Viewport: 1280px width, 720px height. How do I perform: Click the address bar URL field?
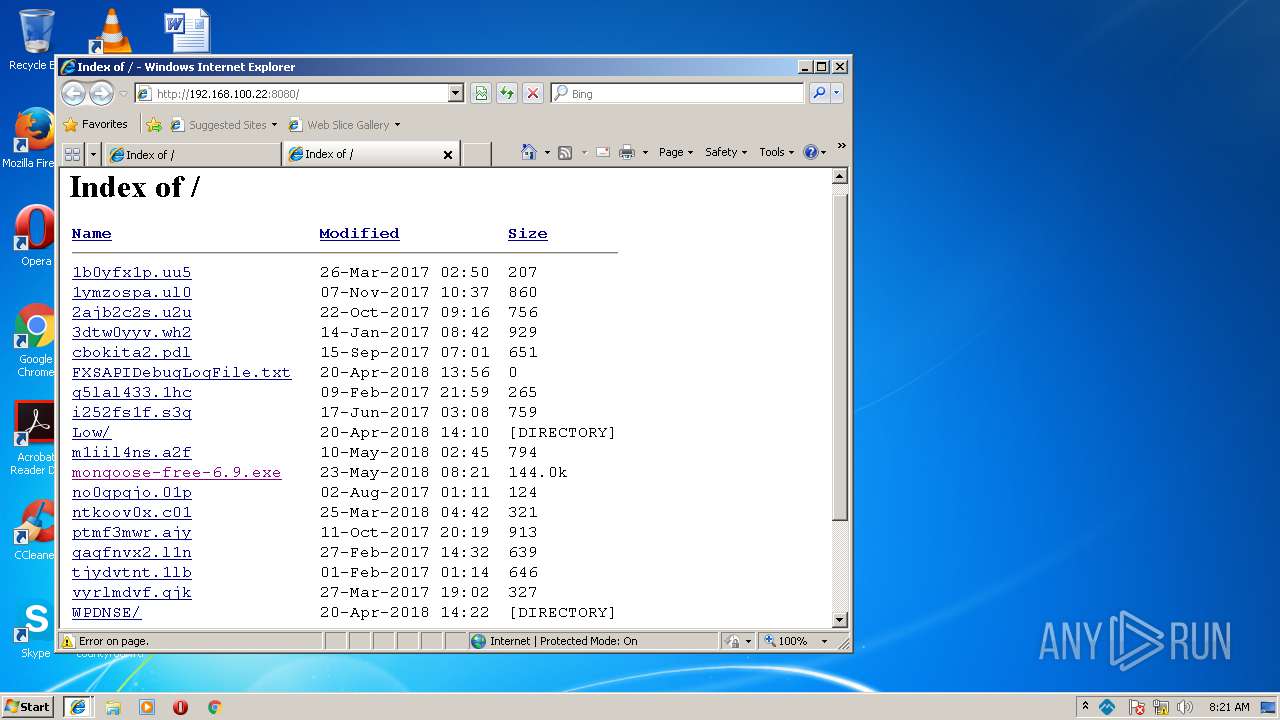(291, 93)
